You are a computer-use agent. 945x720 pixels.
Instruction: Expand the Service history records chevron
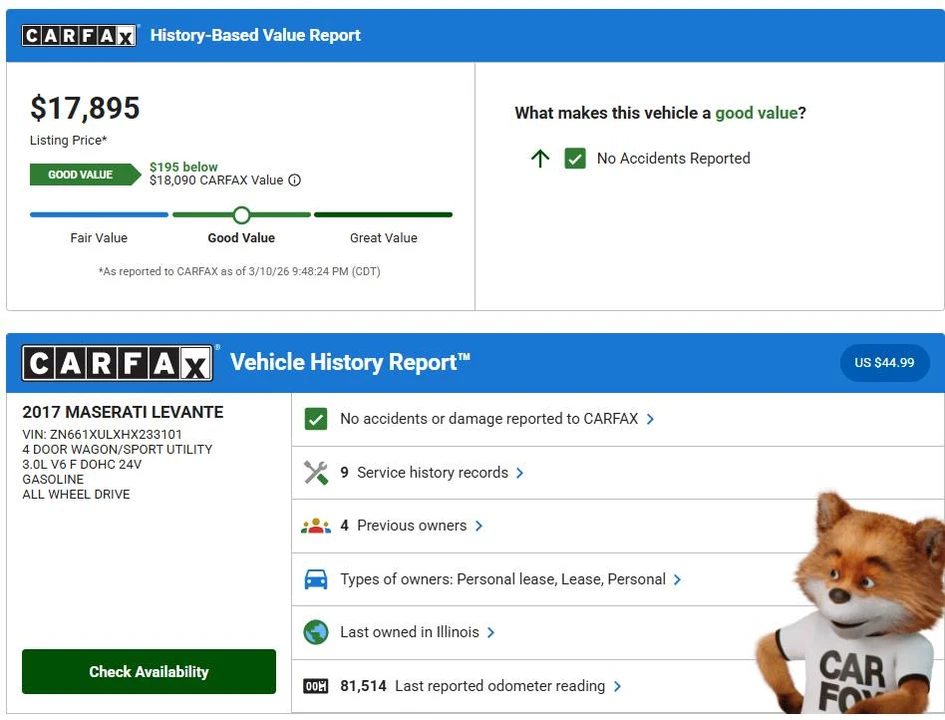point(520,473)
